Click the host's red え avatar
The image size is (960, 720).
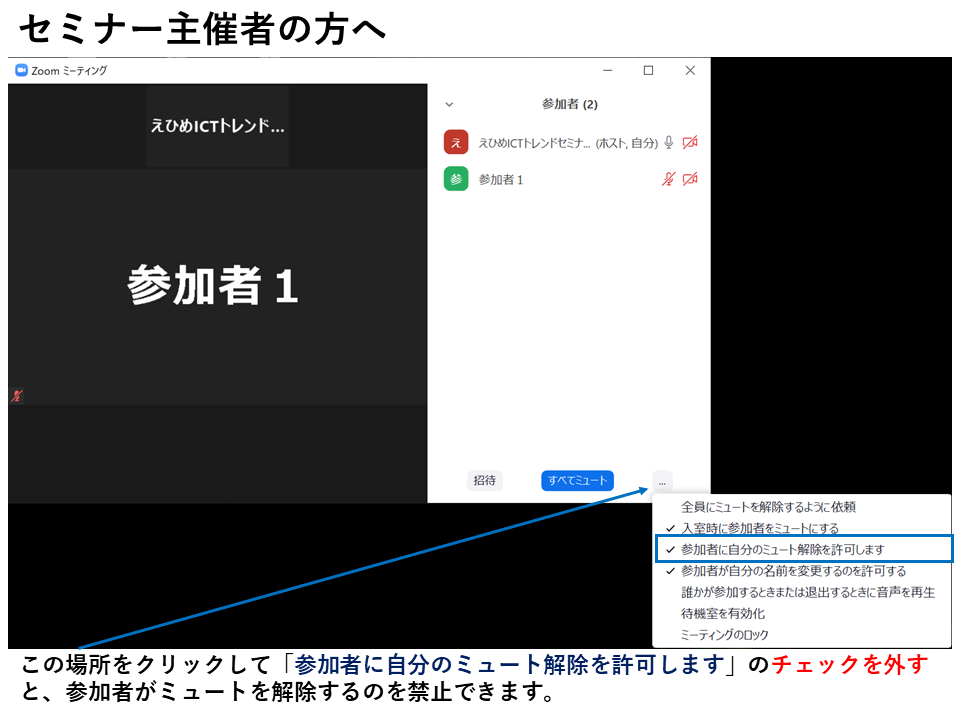(456, 143)
